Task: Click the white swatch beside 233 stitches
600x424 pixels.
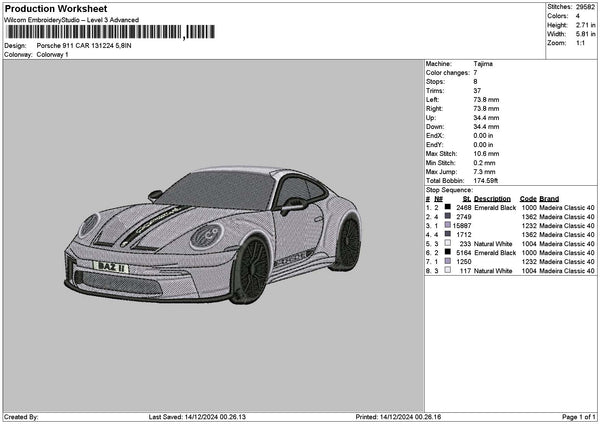Action: [x=448, y=243]
